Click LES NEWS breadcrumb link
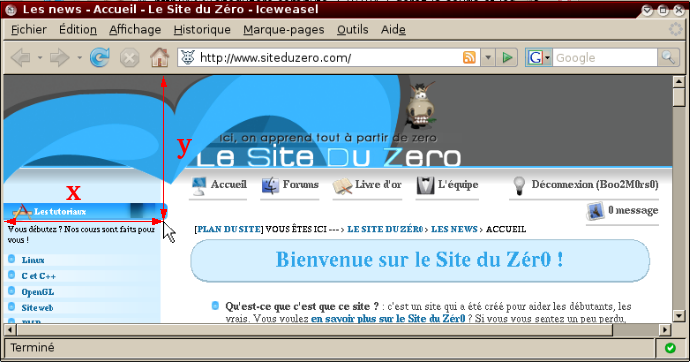The height and width of the screenshot is (362, 691). click(x=454, y=229)
